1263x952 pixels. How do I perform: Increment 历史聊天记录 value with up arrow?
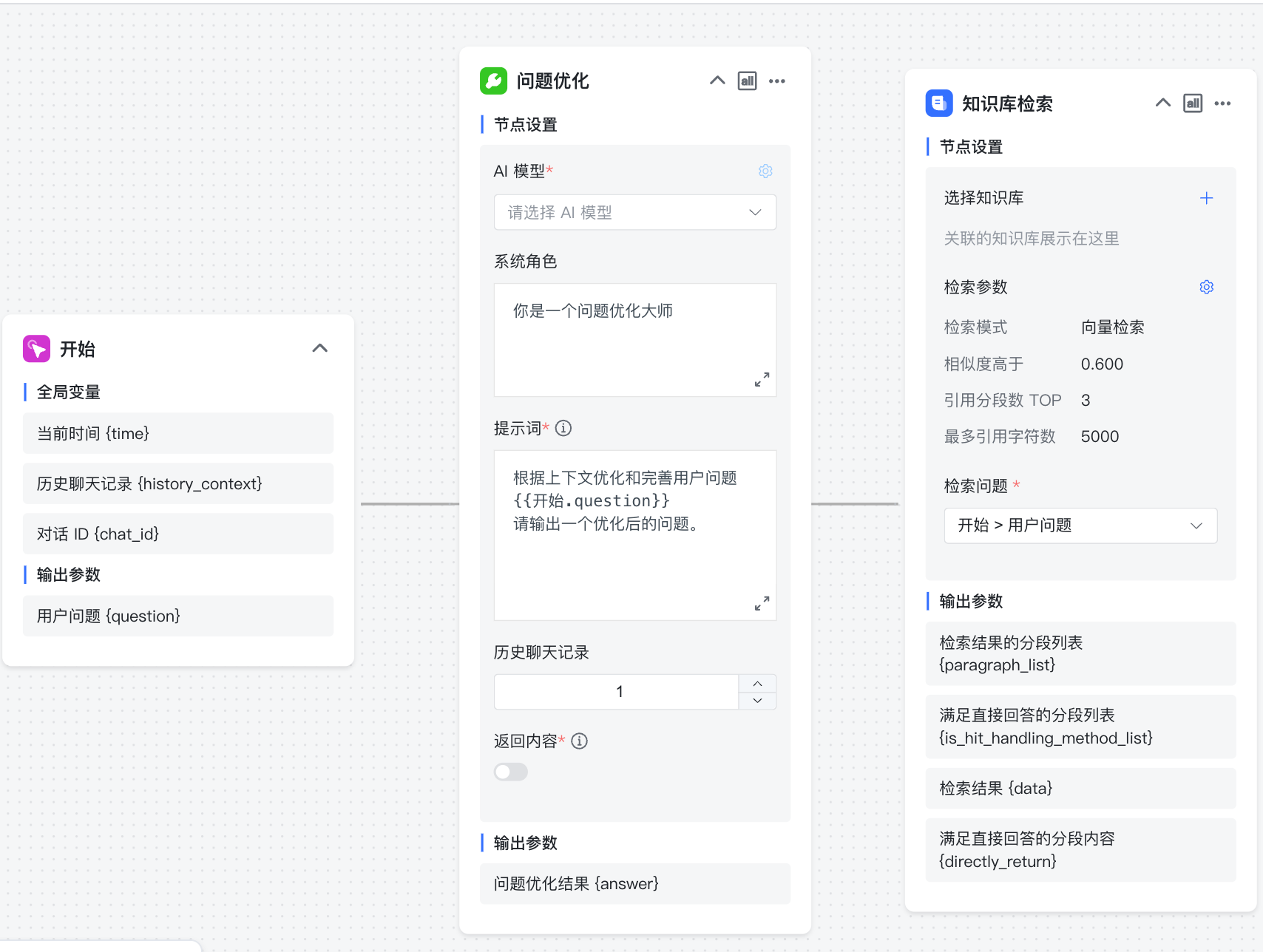pyautogui.click(x=757, y=683)
